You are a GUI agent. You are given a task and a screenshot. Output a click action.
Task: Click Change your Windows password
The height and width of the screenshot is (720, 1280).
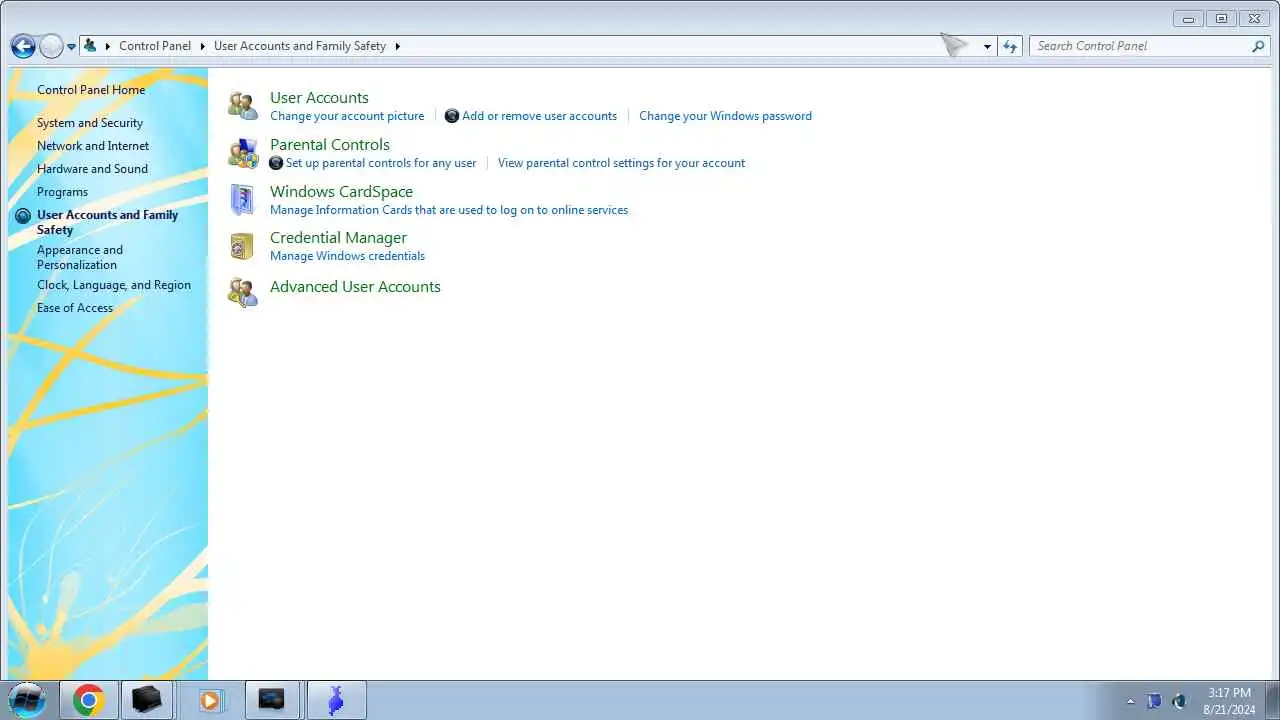tap(725, 116)
